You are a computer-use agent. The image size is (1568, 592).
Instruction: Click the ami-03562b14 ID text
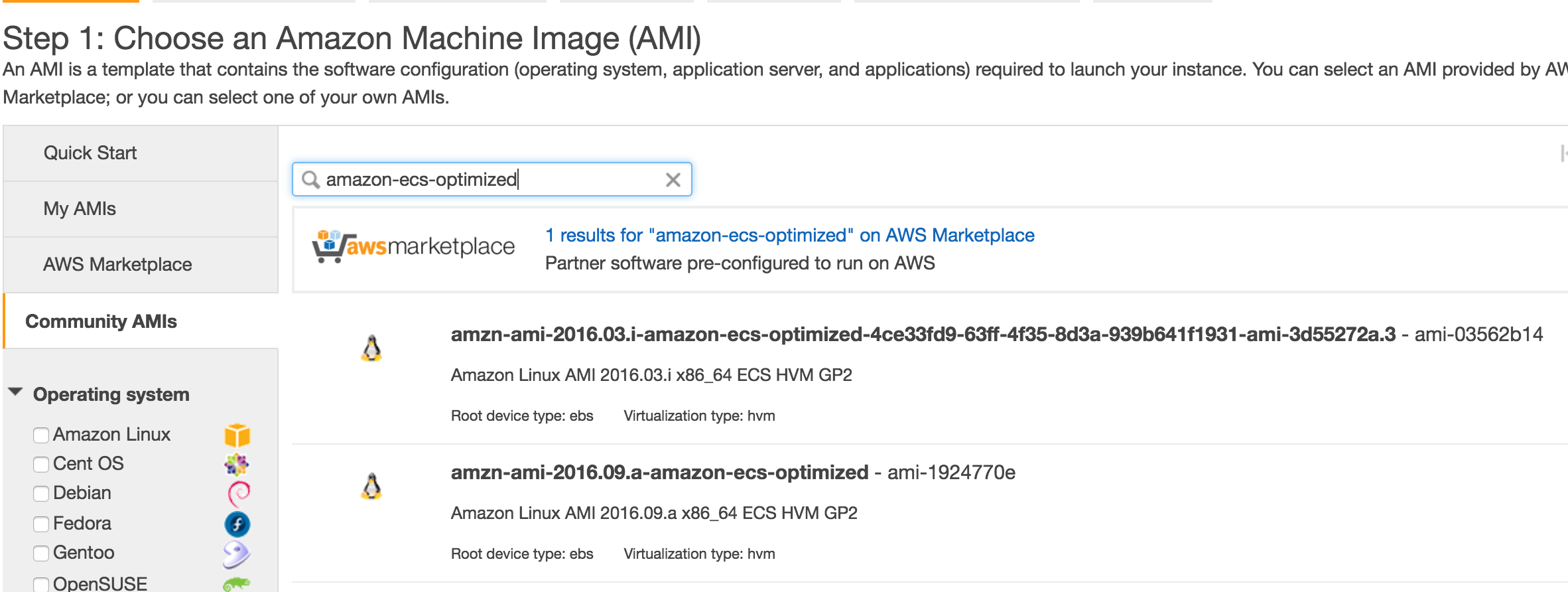[1479, 334]
